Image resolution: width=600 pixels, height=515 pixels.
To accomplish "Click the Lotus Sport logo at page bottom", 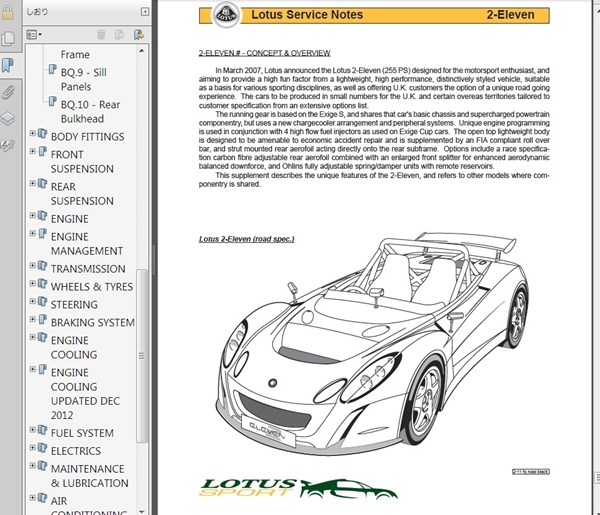I will point(298,489).
